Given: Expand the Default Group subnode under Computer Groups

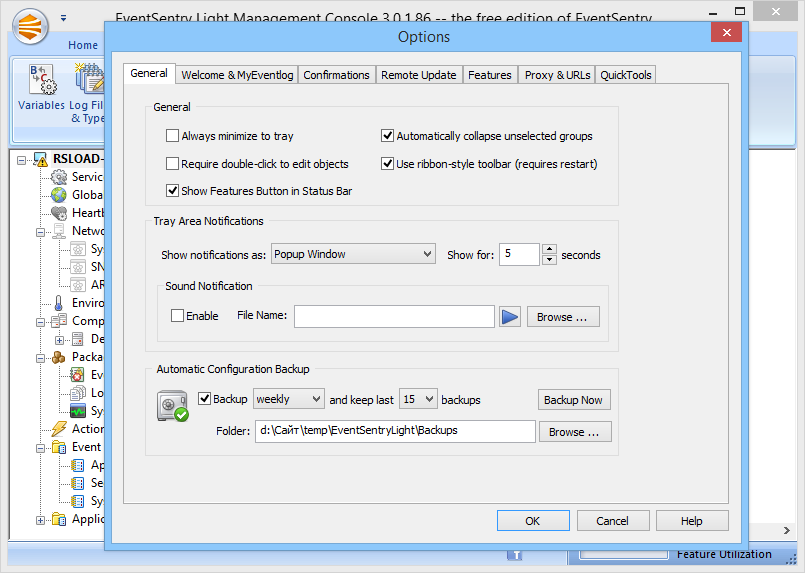Looking at the screenshot, I should pos(59,340).
